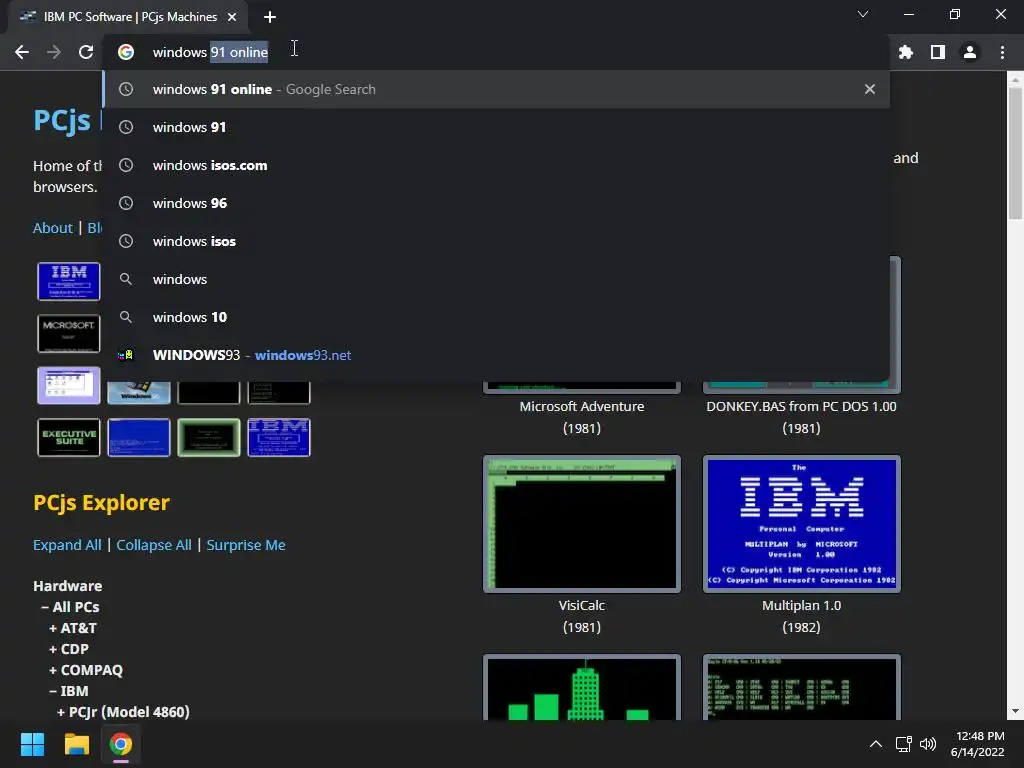Go back to previous page
Viewport: 1024px width, 768px height.
[x=22, y=52]
